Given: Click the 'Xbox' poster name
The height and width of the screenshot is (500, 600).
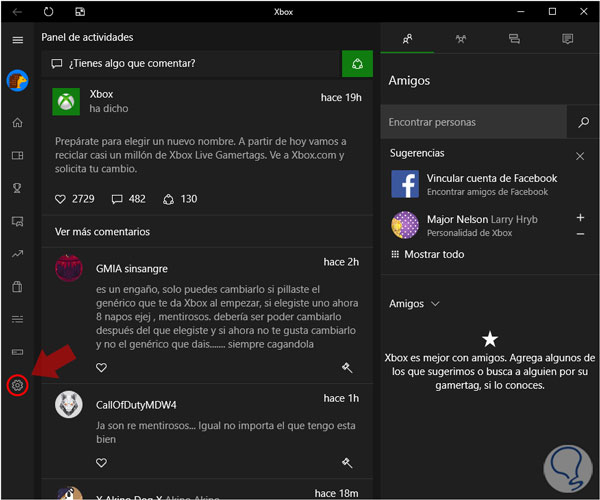Looking at the screenshot, I should [101, 94].
